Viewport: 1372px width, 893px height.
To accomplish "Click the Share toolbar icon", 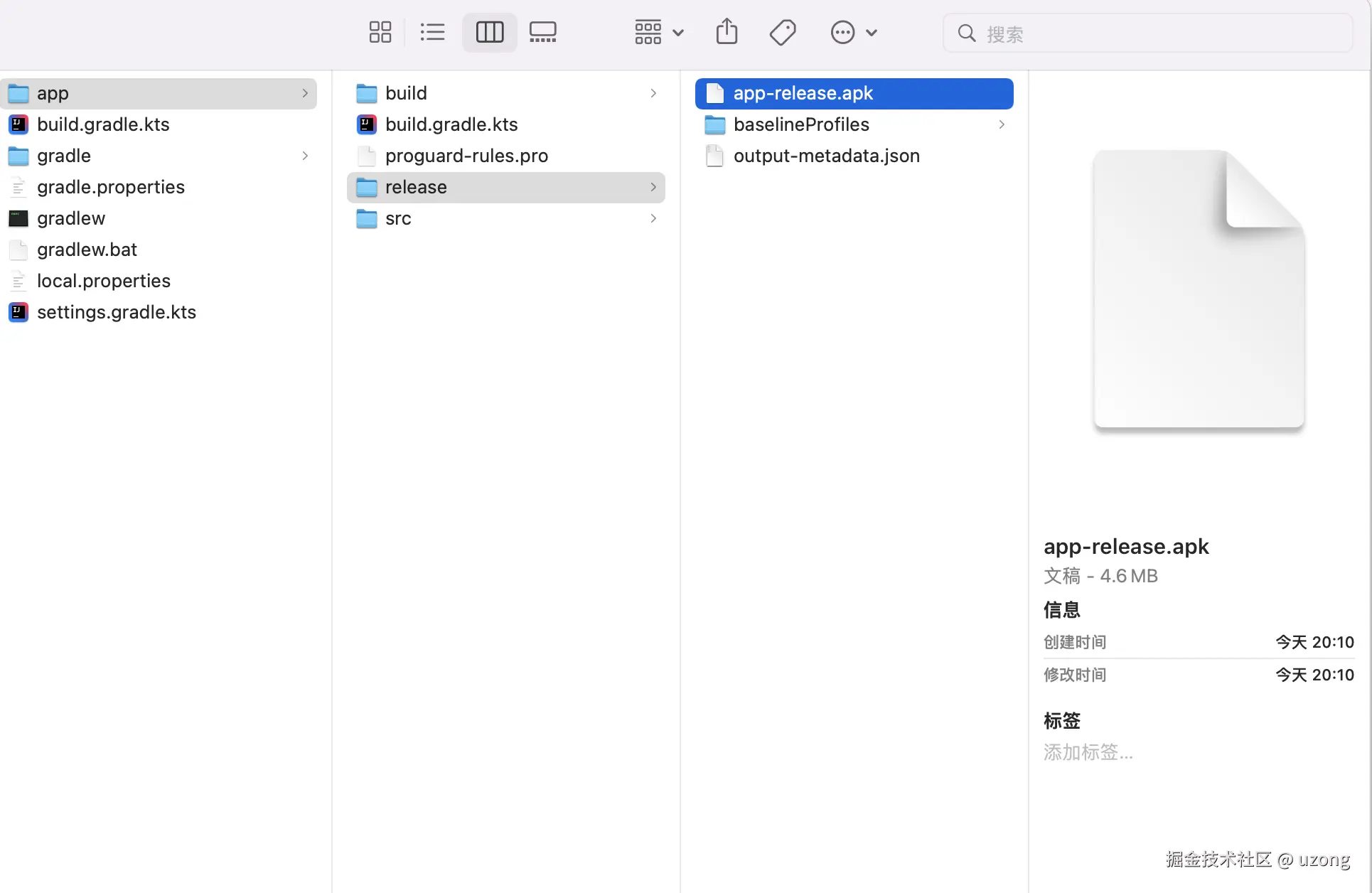I will (x=727, y=32).
